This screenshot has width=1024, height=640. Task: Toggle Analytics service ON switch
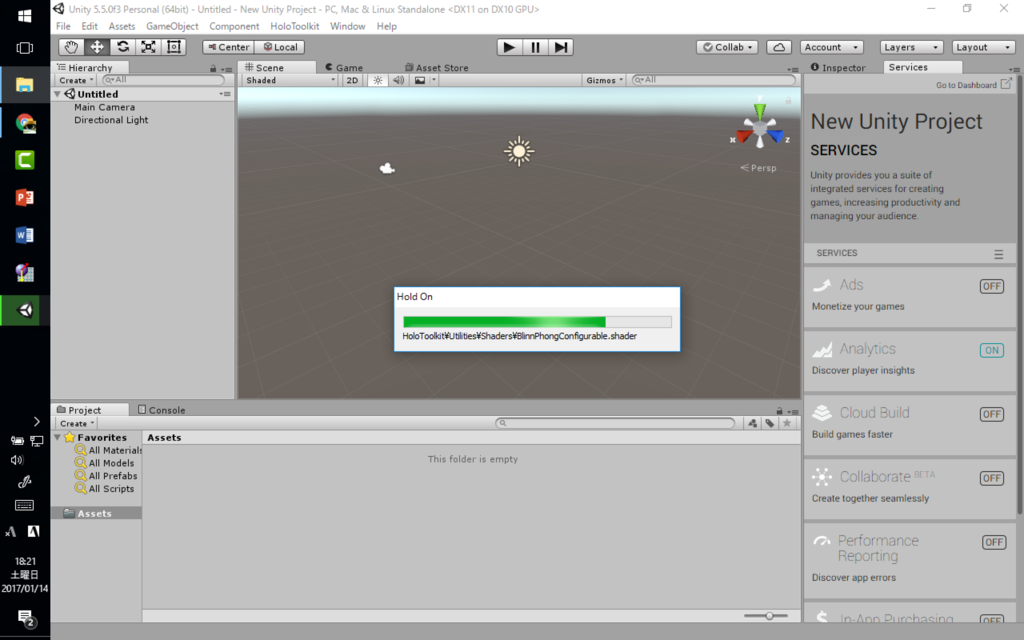tap(991, 350)
